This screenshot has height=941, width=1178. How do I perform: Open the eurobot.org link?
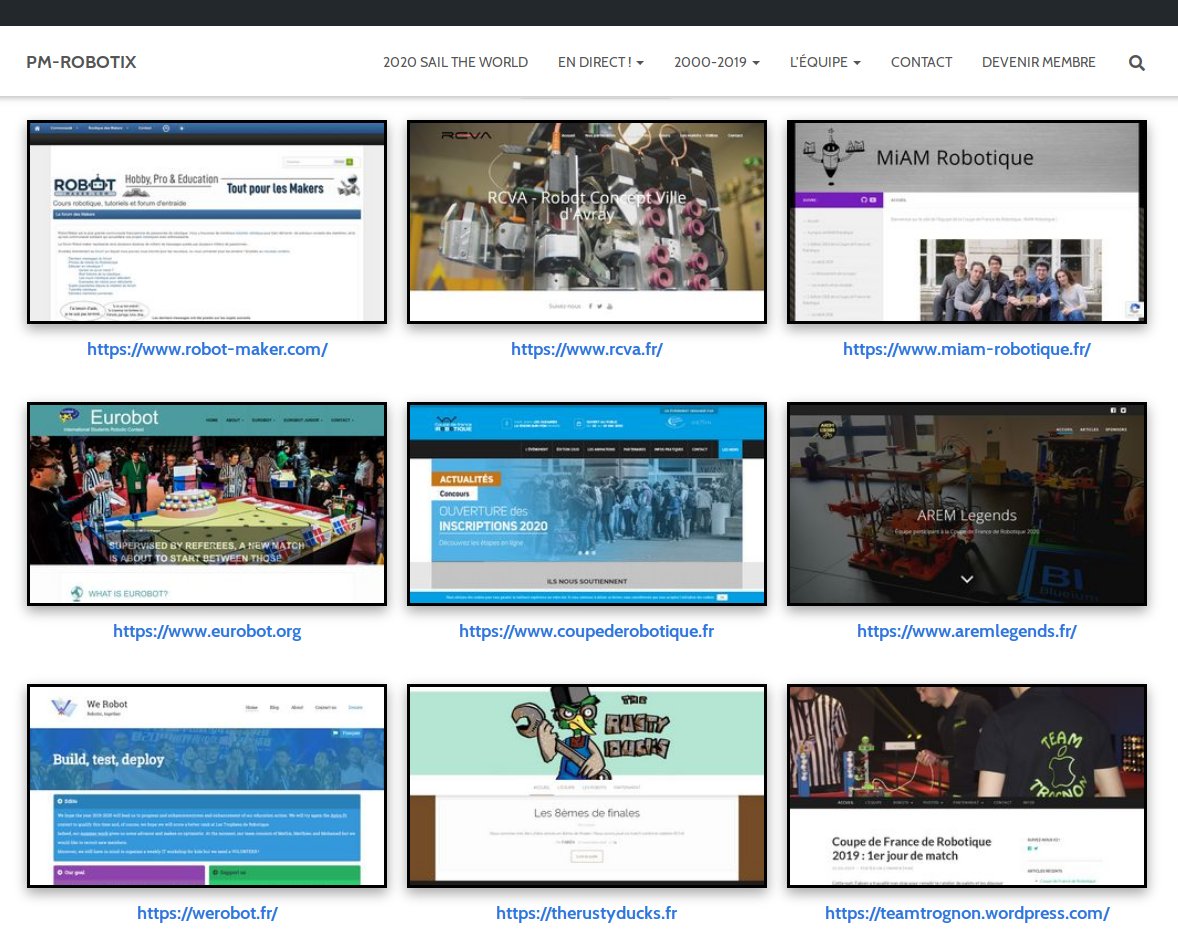207,631
